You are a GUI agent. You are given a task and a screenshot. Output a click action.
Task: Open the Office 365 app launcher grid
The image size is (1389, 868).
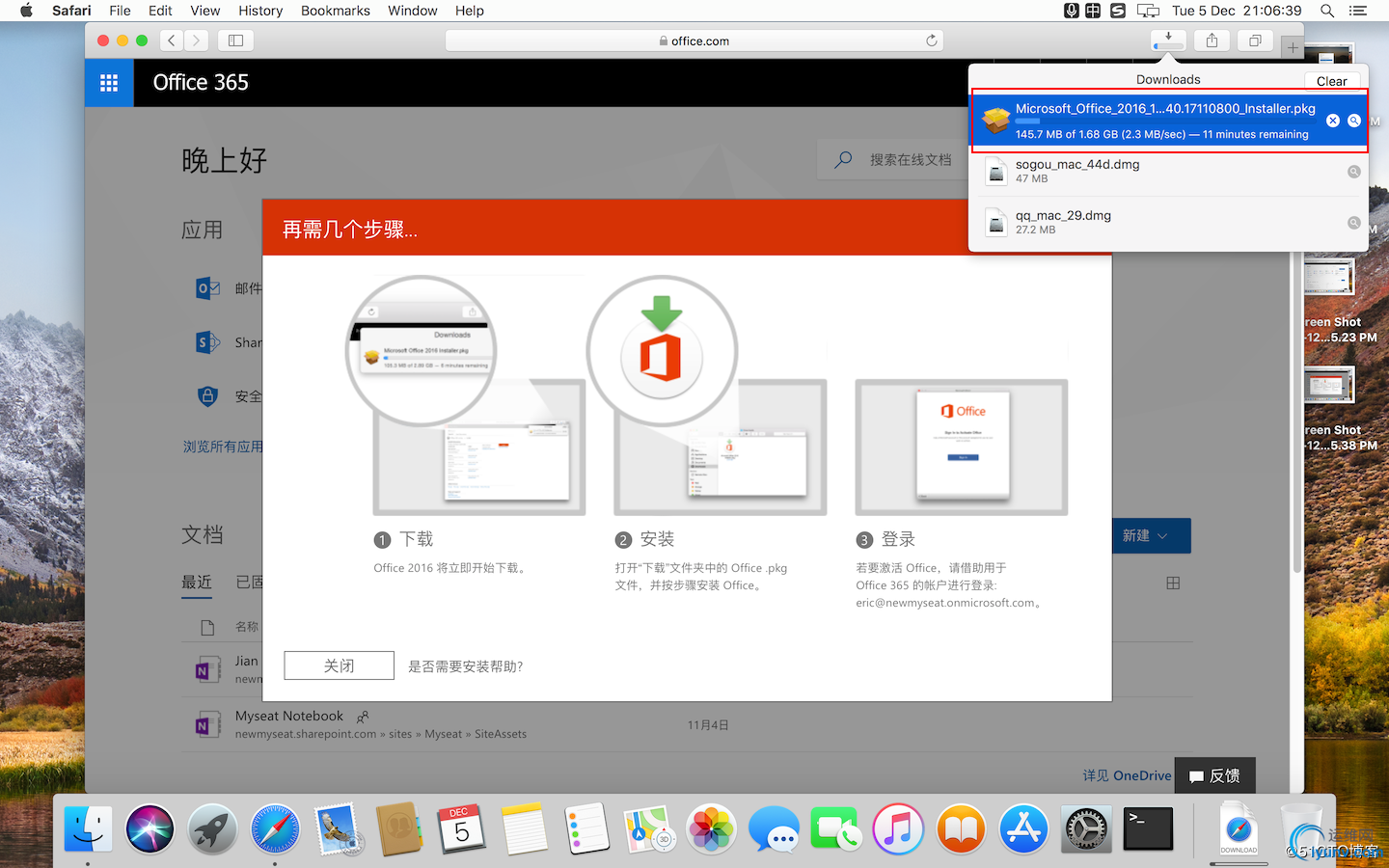tap(109, 83)
